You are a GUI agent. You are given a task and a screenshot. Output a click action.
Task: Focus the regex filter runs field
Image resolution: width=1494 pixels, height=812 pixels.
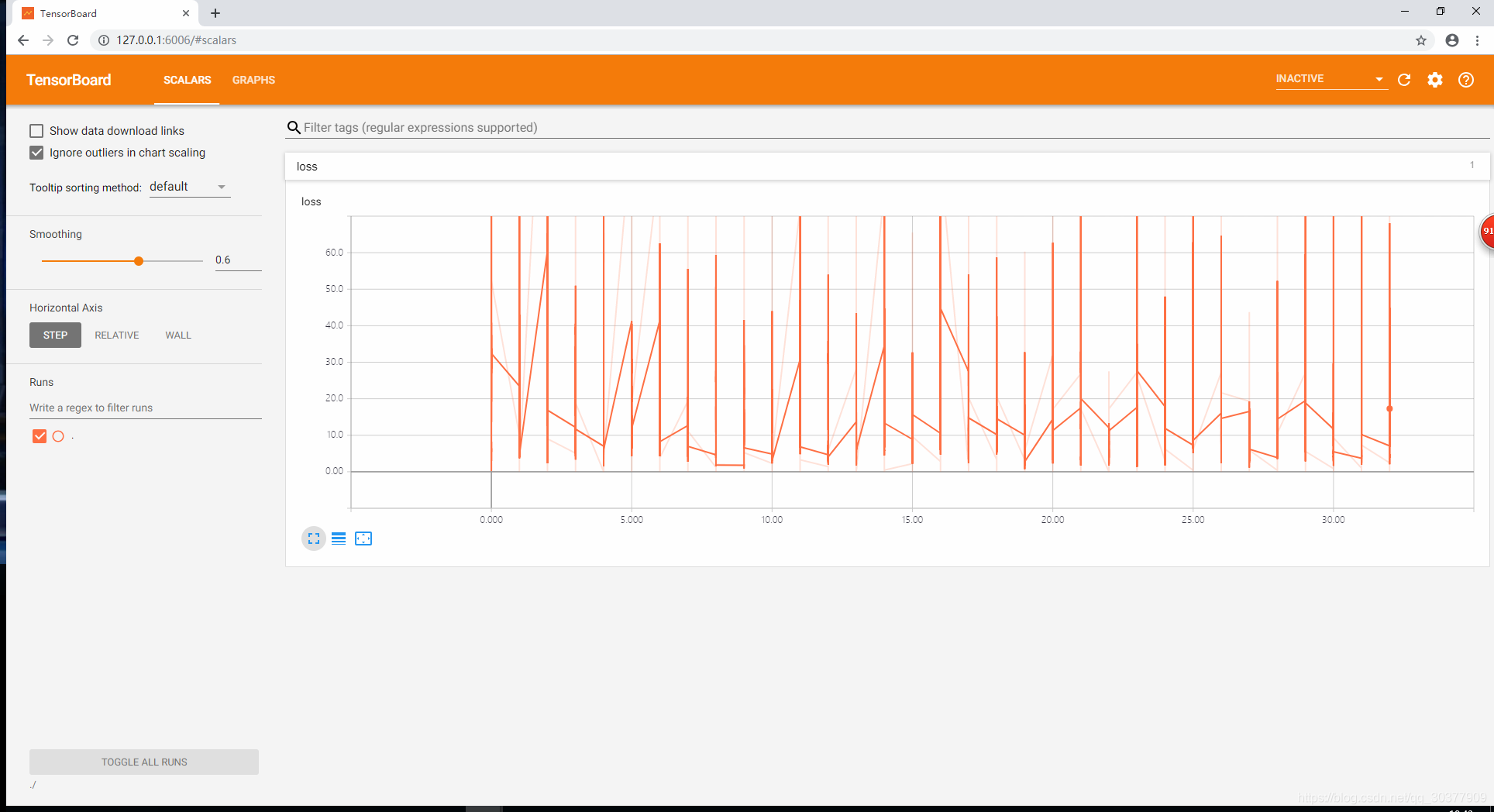click(x=146, y=408)
